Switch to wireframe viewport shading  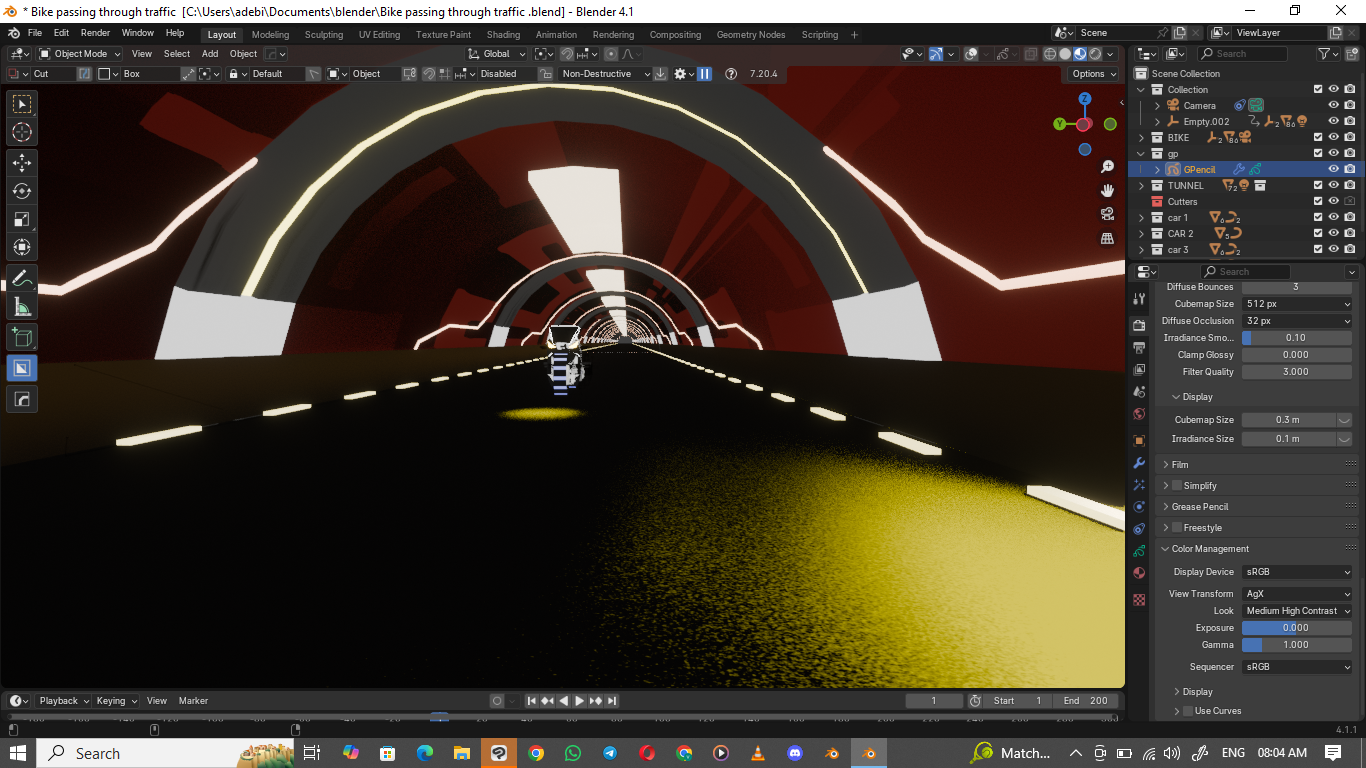pyautogui.click(x=1050, y=54)
